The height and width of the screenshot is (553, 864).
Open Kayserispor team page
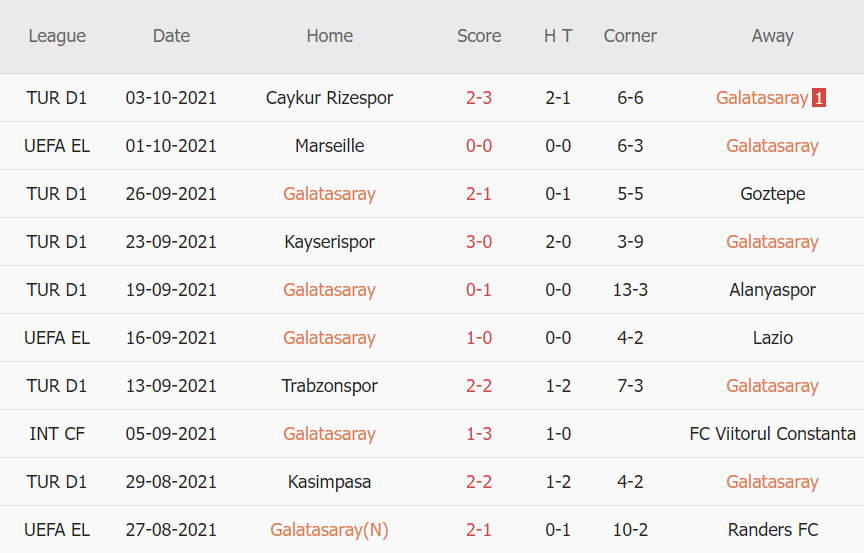pyautogui.click(x=329, y=242)
